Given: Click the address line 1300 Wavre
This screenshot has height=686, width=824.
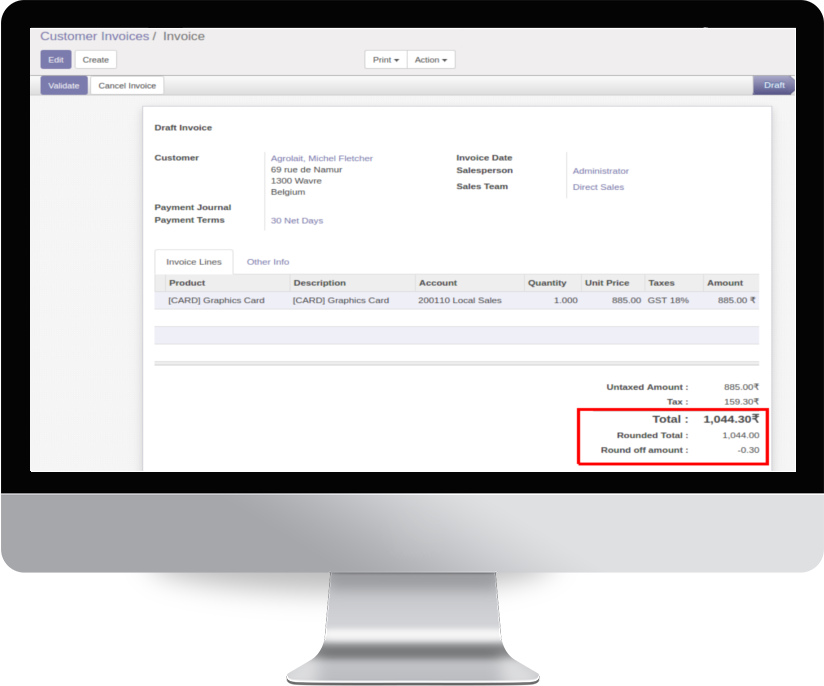Looking at the screenshot, I should pyautogui.click(x=296, y=181).
